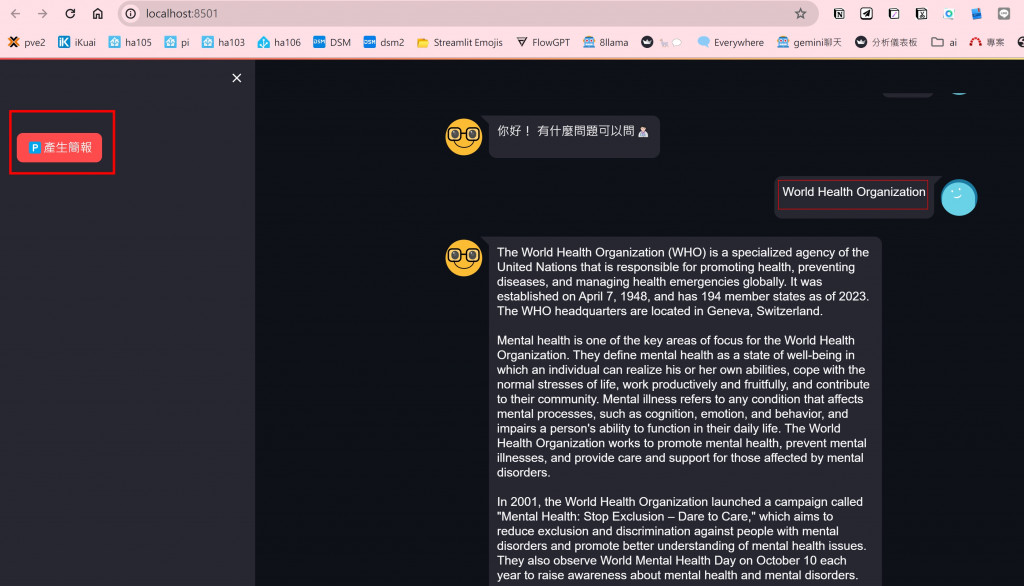
Task: Click the blue user avatar
Action: point(959,197)
